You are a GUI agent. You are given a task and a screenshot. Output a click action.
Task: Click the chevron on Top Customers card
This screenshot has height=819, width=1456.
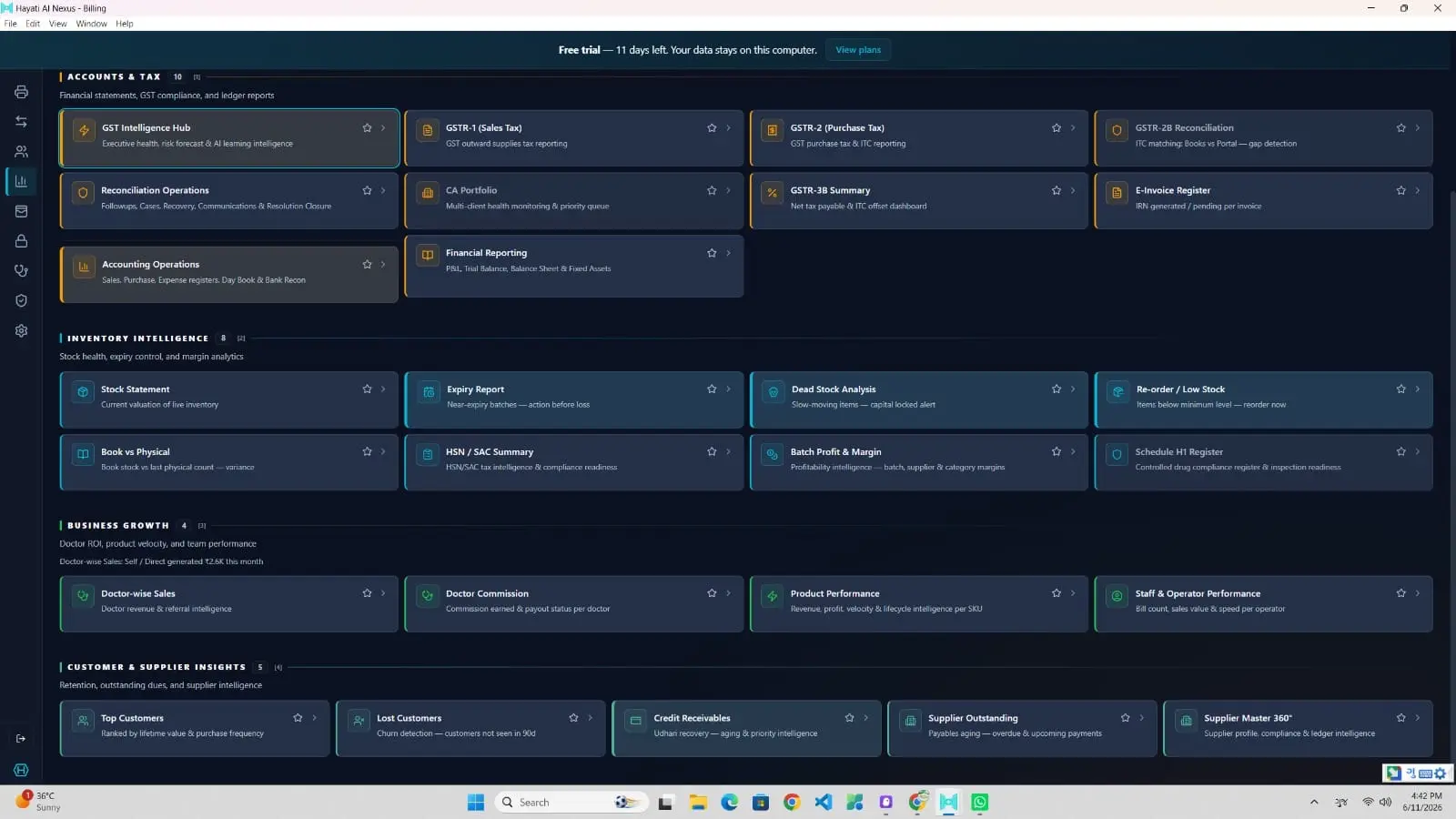(x=315, y=718)
